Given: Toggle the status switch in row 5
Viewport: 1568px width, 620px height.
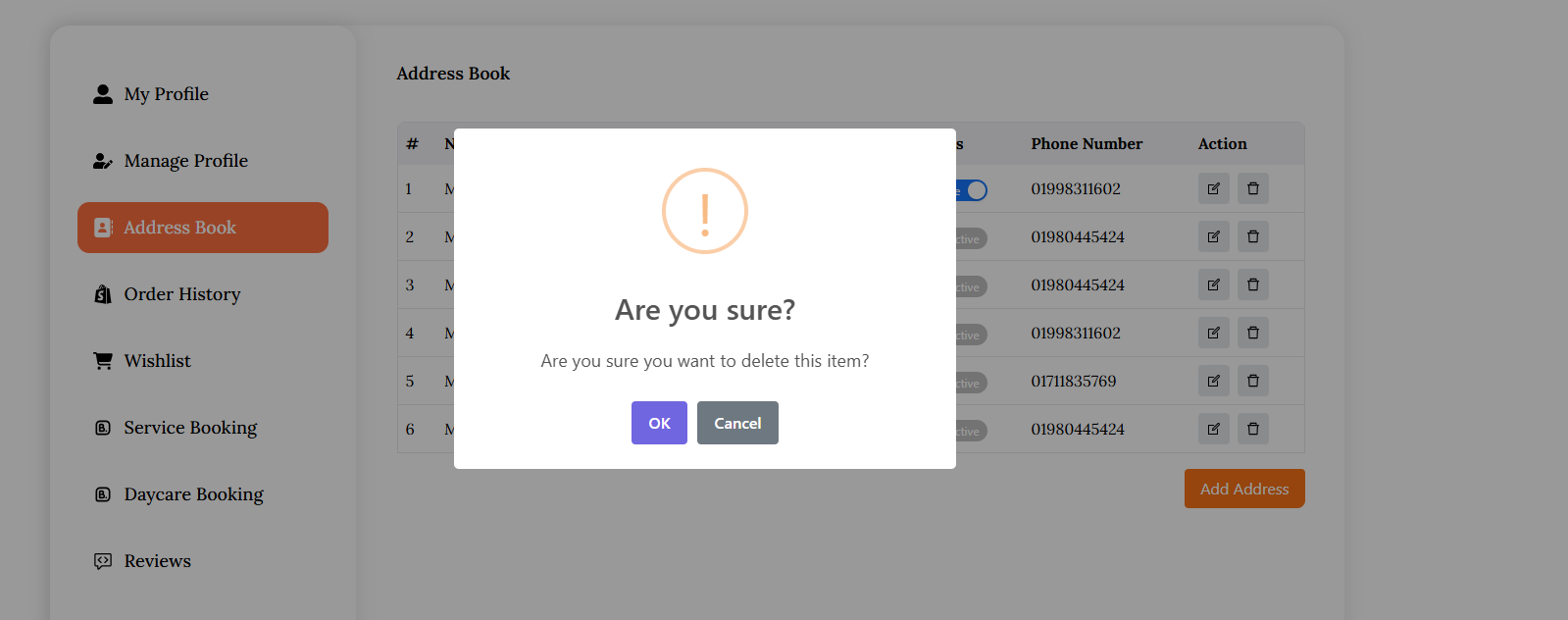Looking at the screenshot, I should pyautogui.click(x=971, y=383).
